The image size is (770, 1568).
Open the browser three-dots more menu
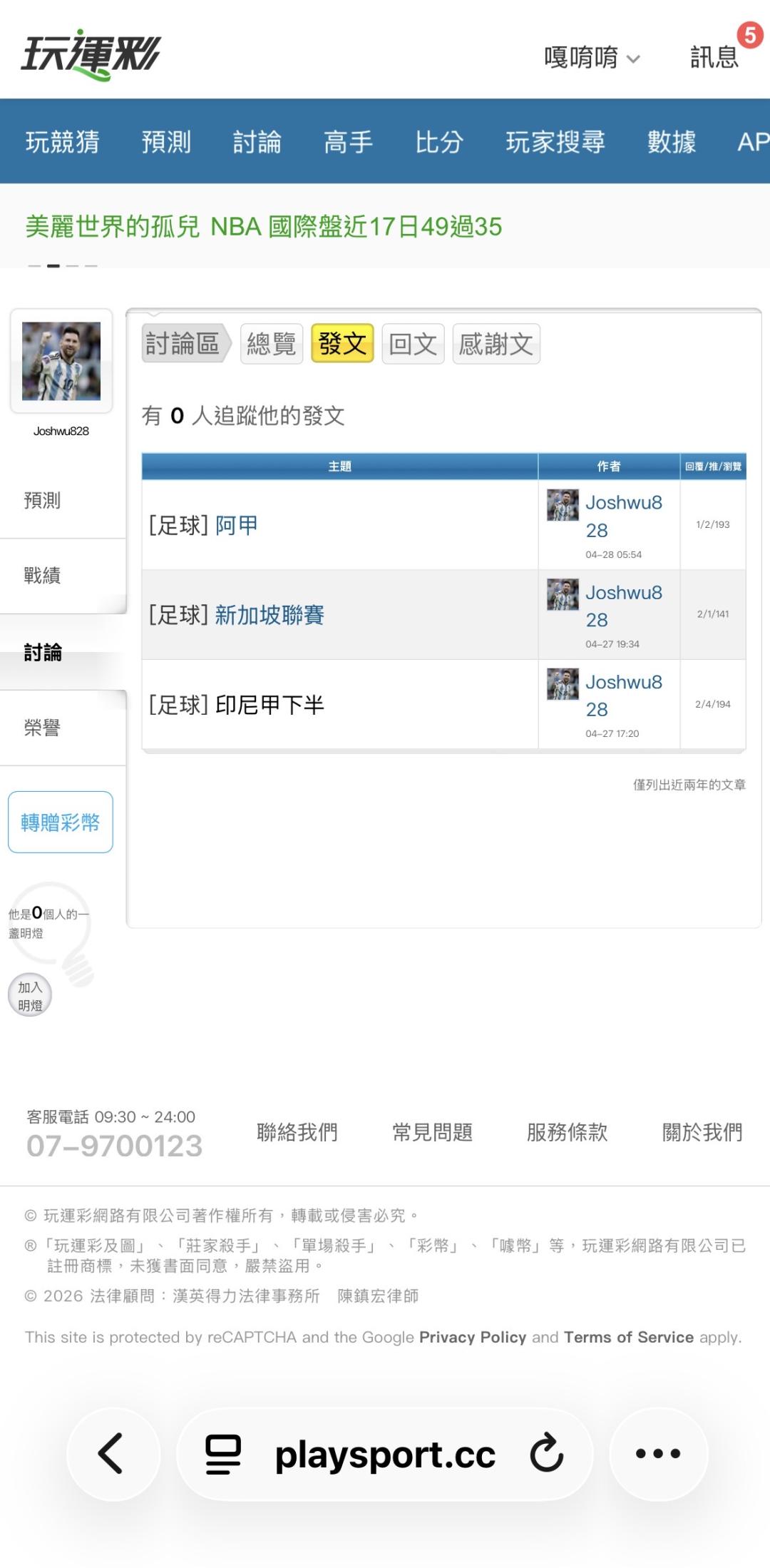coord(658,1453)
